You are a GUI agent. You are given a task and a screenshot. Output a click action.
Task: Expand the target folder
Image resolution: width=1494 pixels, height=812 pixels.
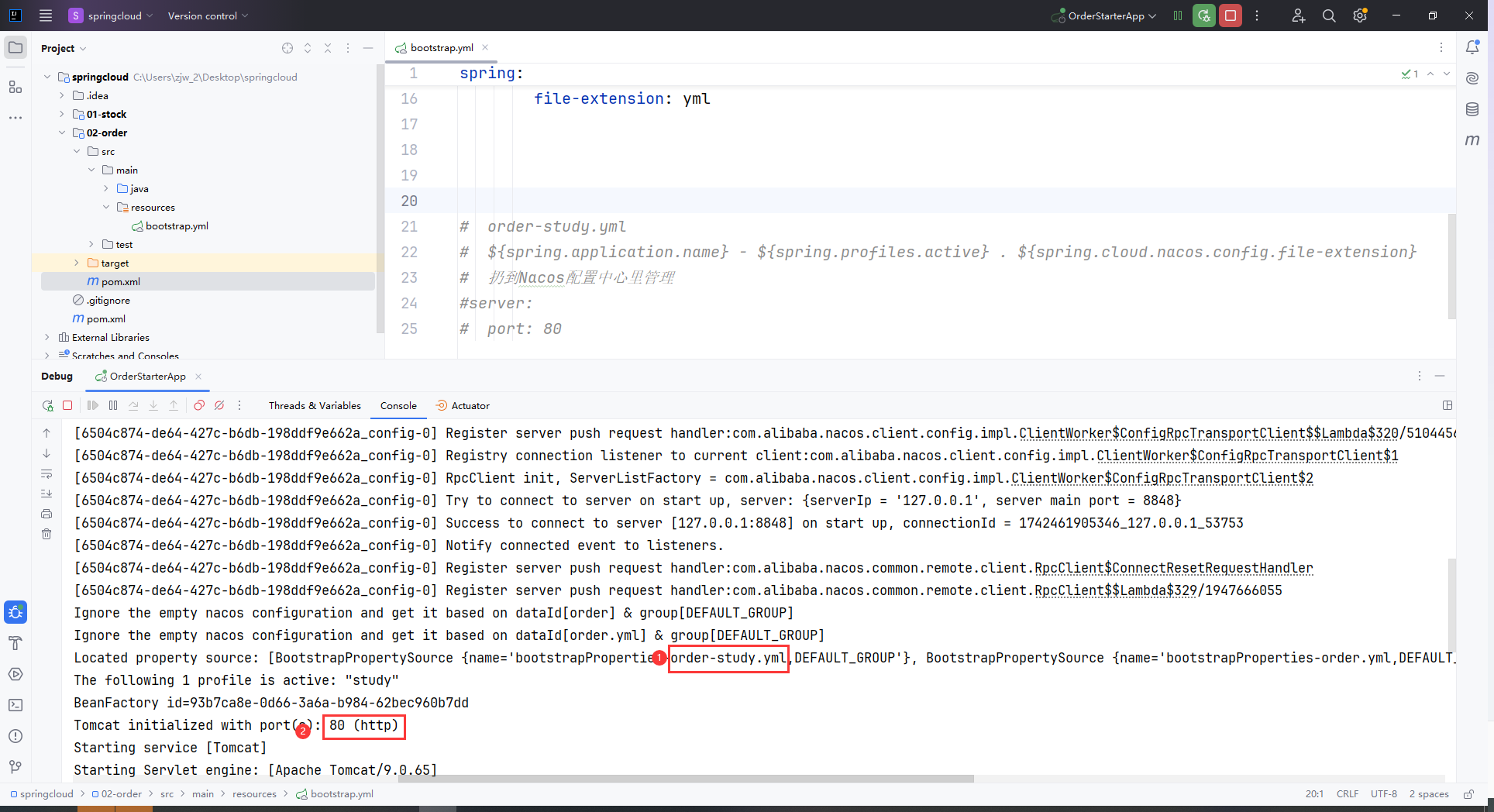77,263
